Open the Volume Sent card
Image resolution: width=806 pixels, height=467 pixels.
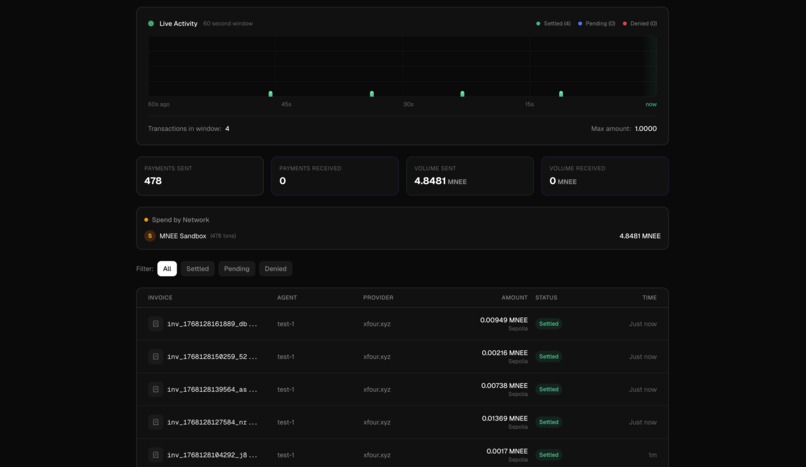pos(470,176)
